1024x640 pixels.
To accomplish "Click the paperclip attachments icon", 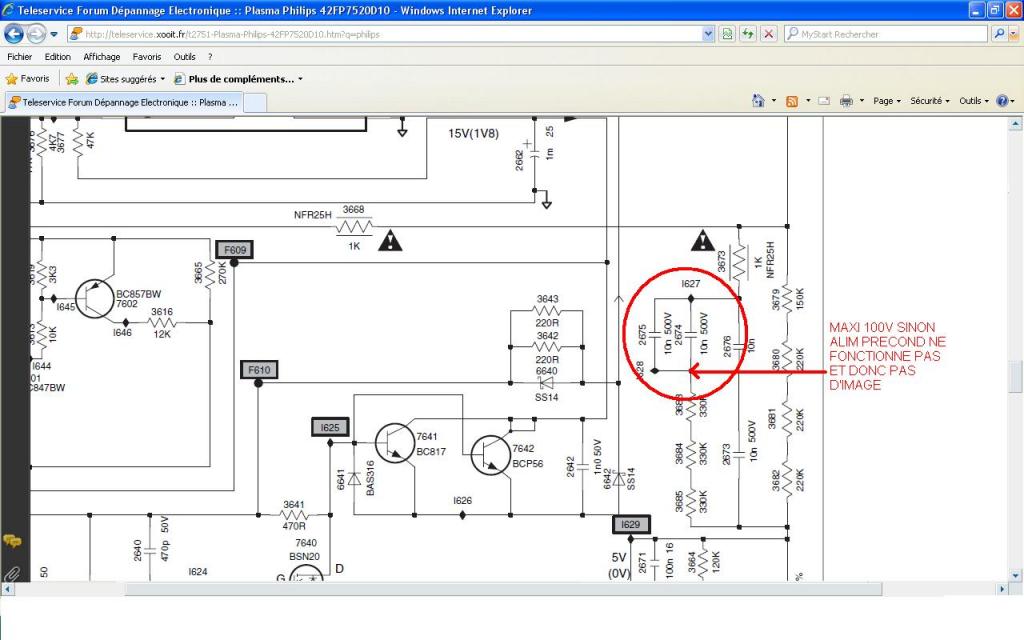I will 12,574.
